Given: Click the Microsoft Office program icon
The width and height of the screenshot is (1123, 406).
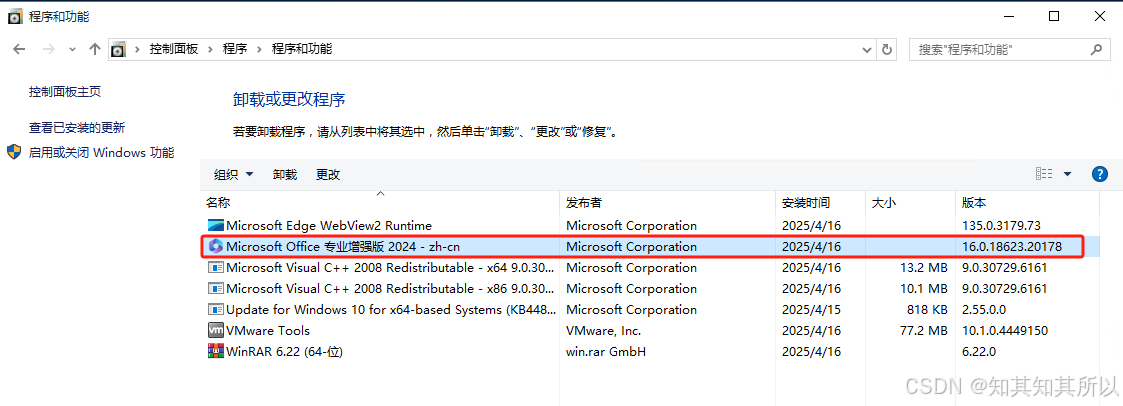Looking at the screenshot, I should point(216,246).
